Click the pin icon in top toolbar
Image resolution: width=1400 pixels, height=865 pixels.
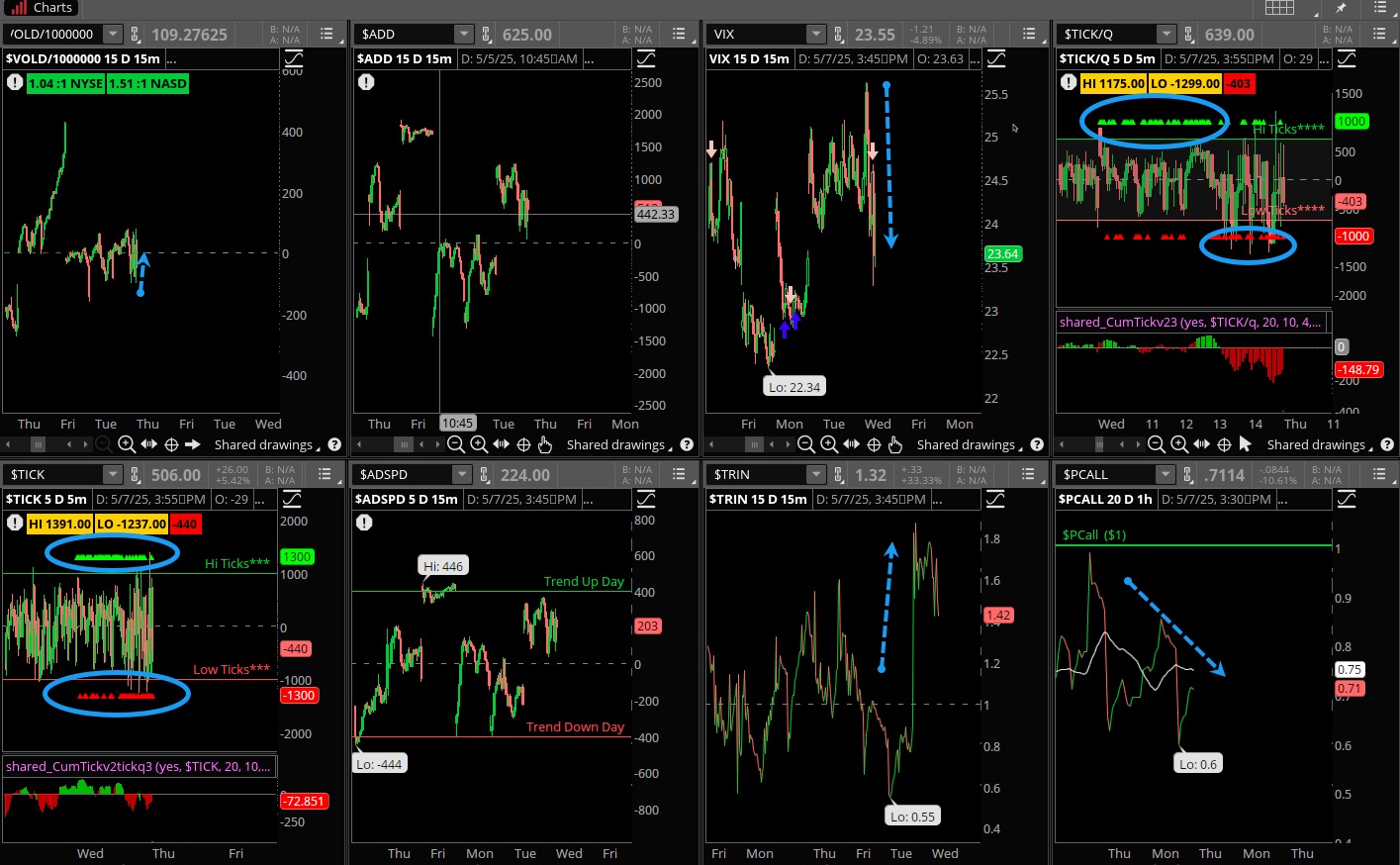click(1341, 8)
